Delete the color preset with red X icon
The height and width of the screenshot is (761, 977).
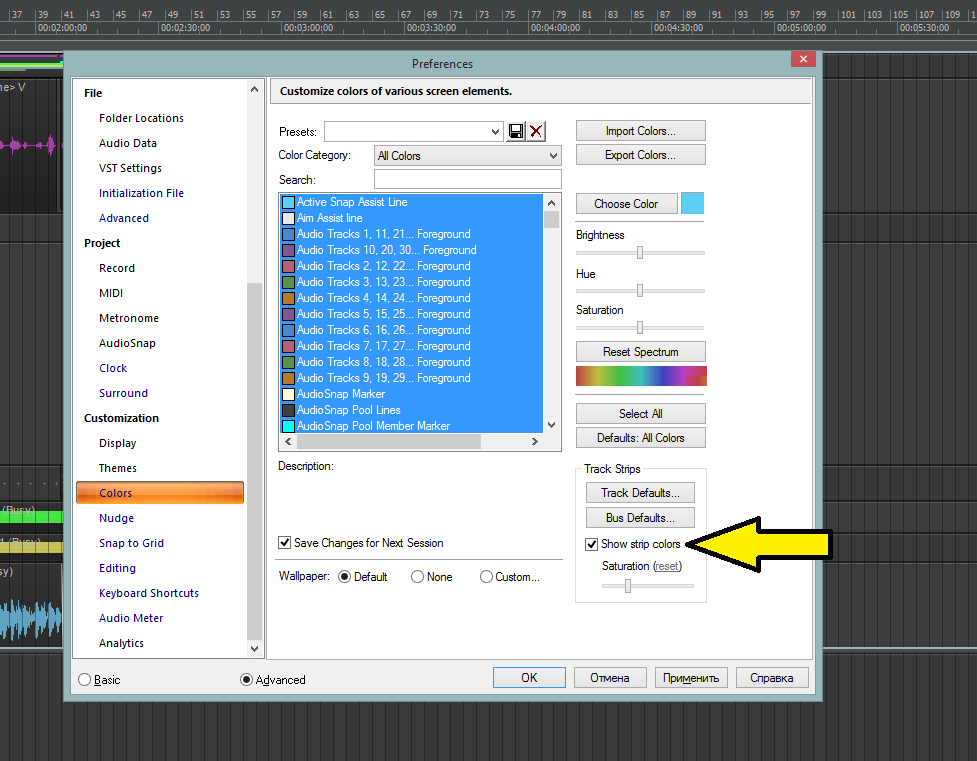pyautogui.click(x=536, y=132)
